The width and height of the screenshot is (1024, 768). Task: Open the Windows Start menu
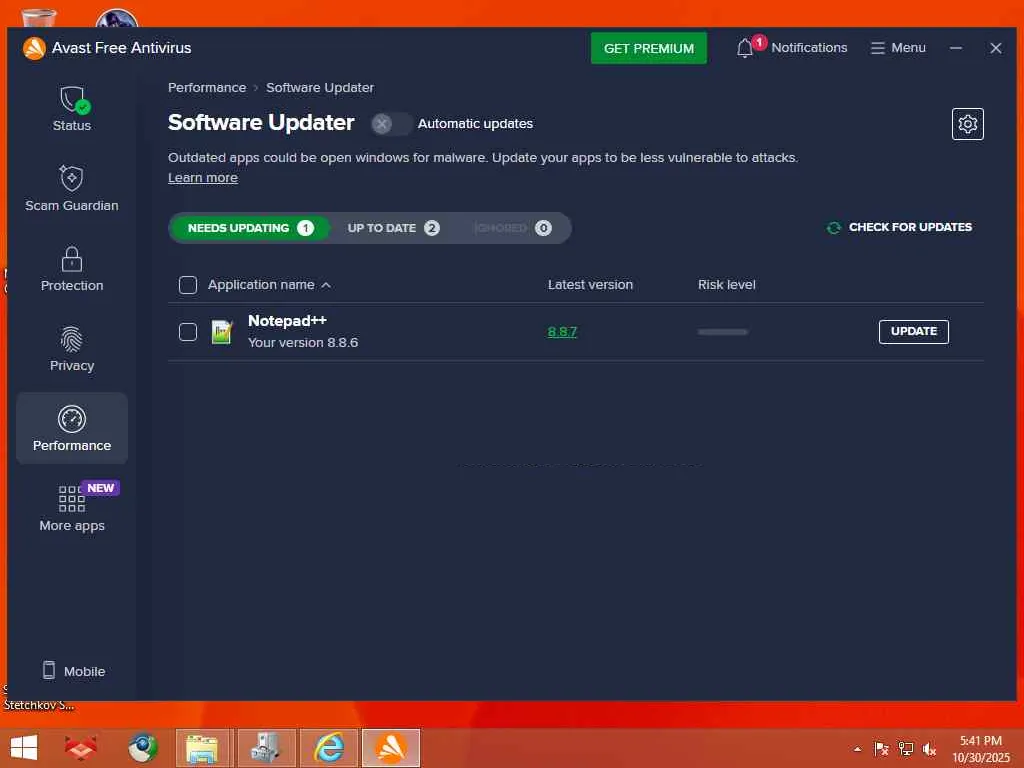[24, 748]
